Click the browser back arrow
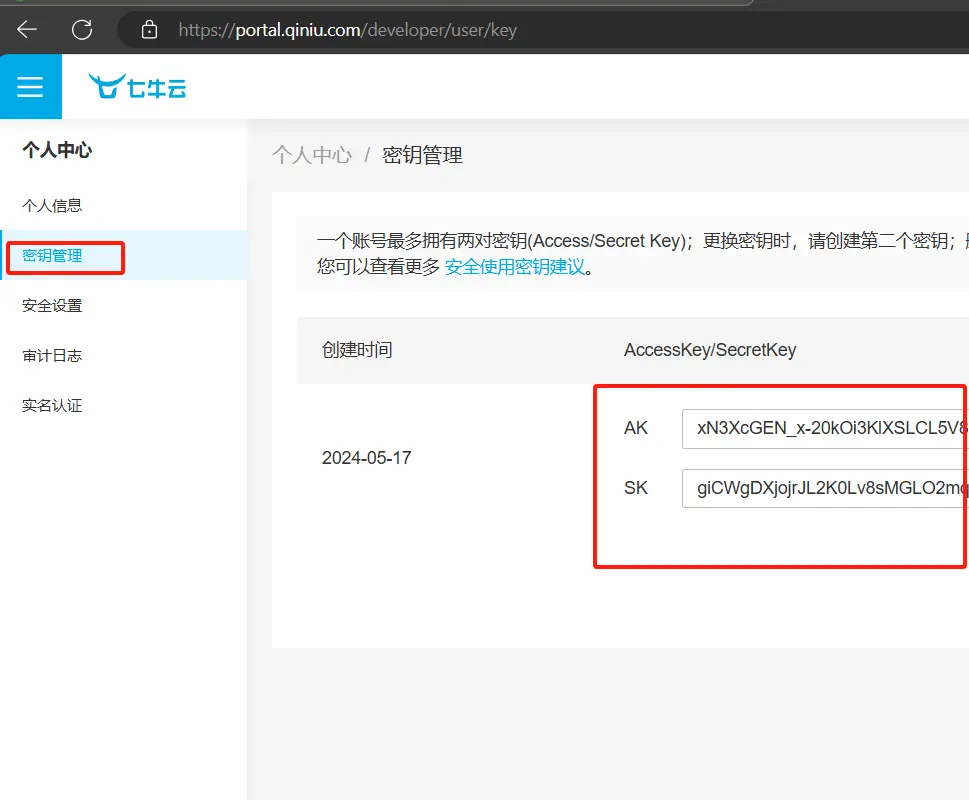This screenshot has width=969, height=800. pos(27,29)
